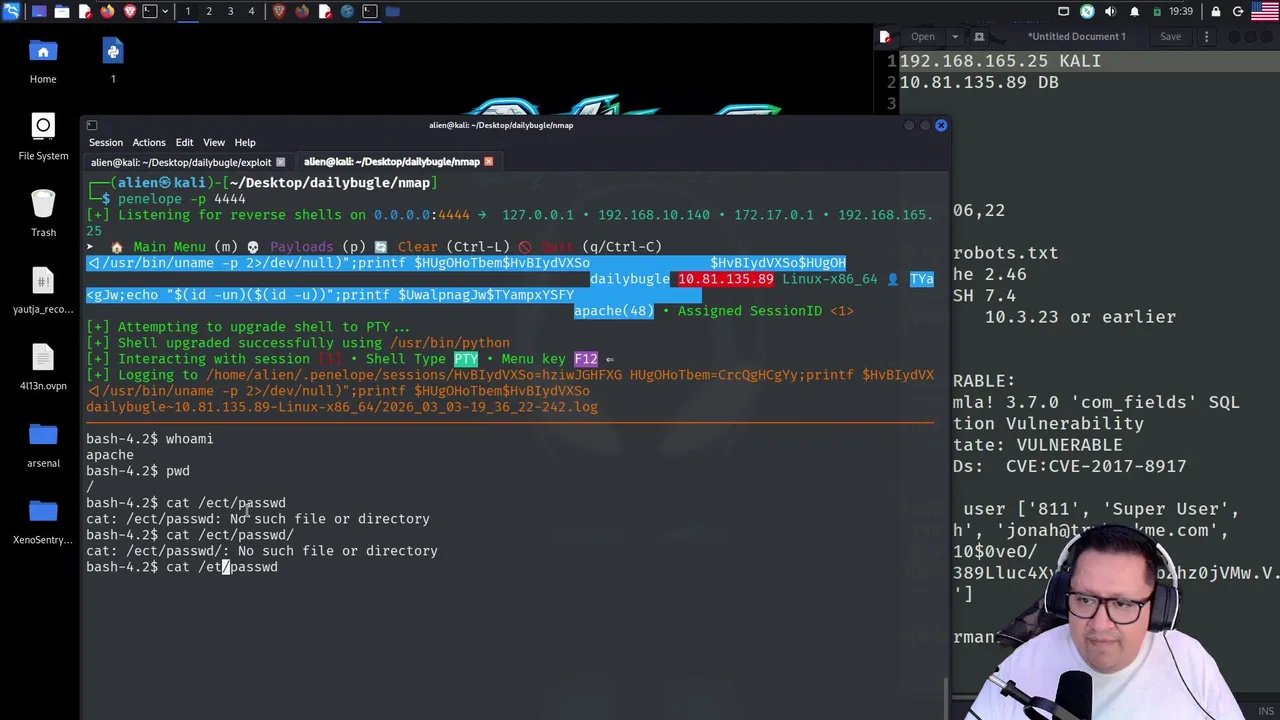The height and width of the screenshot is (720, 1280).
Task: Open the yautja_reco desktop file
Action: point(43,290)
